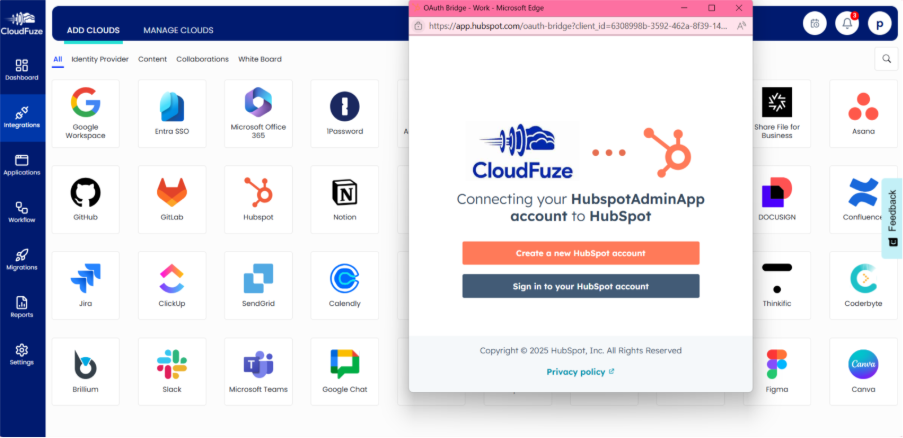The height and width of the screenshot is (438, 903).
Task: Switch to ADD CLOUDS tab
Action: click(x=93, y=30)
